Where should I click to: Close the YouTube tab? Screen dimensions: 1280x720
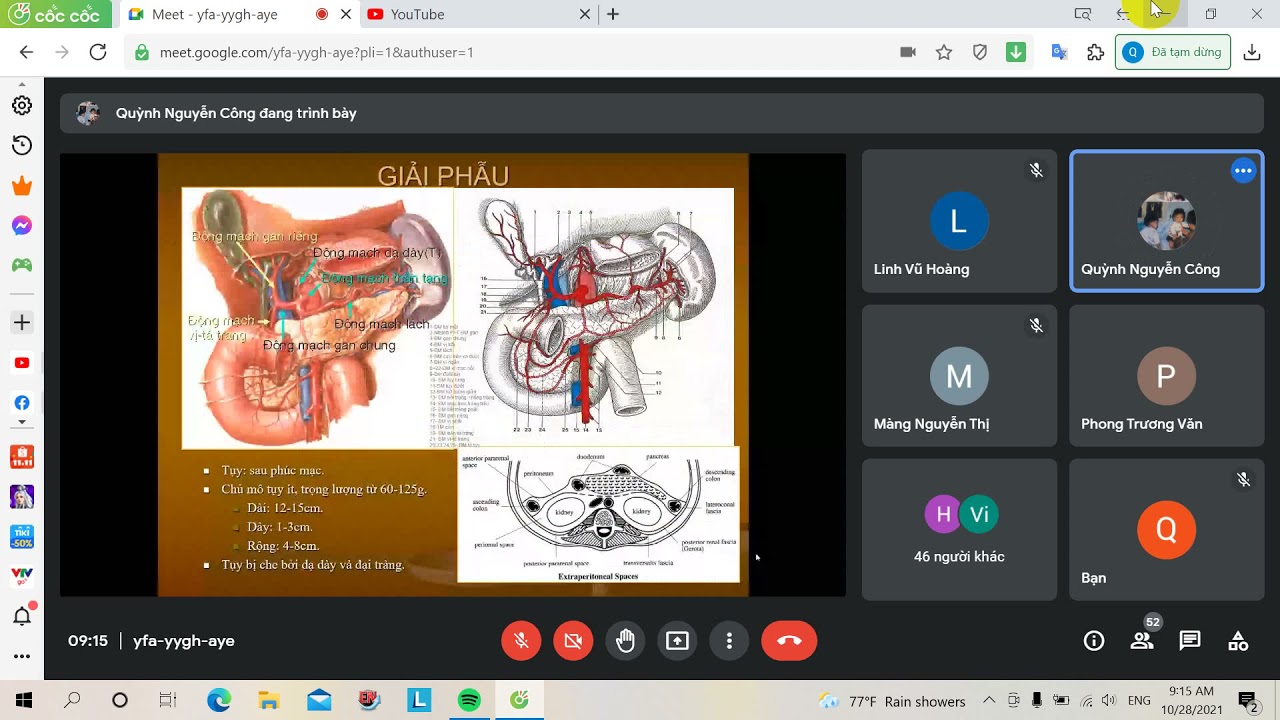585,14
